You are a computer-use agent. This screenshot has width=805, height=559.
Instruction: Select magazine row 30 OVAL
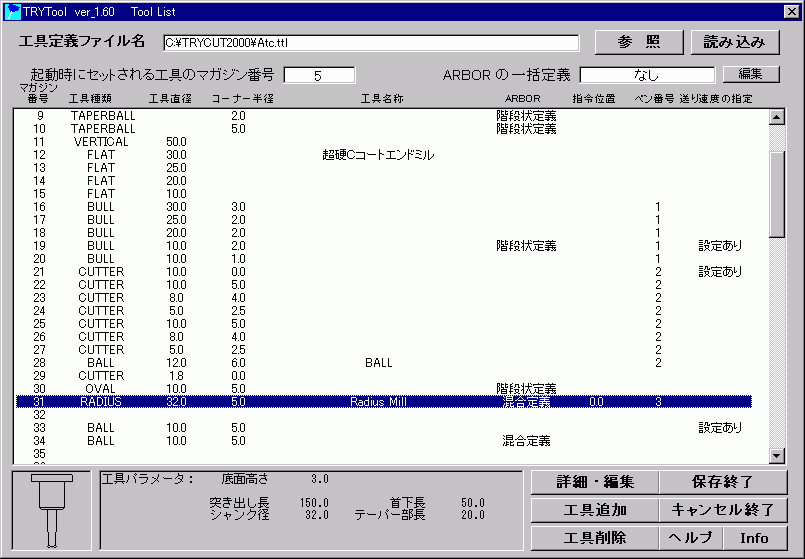(384, 389)
